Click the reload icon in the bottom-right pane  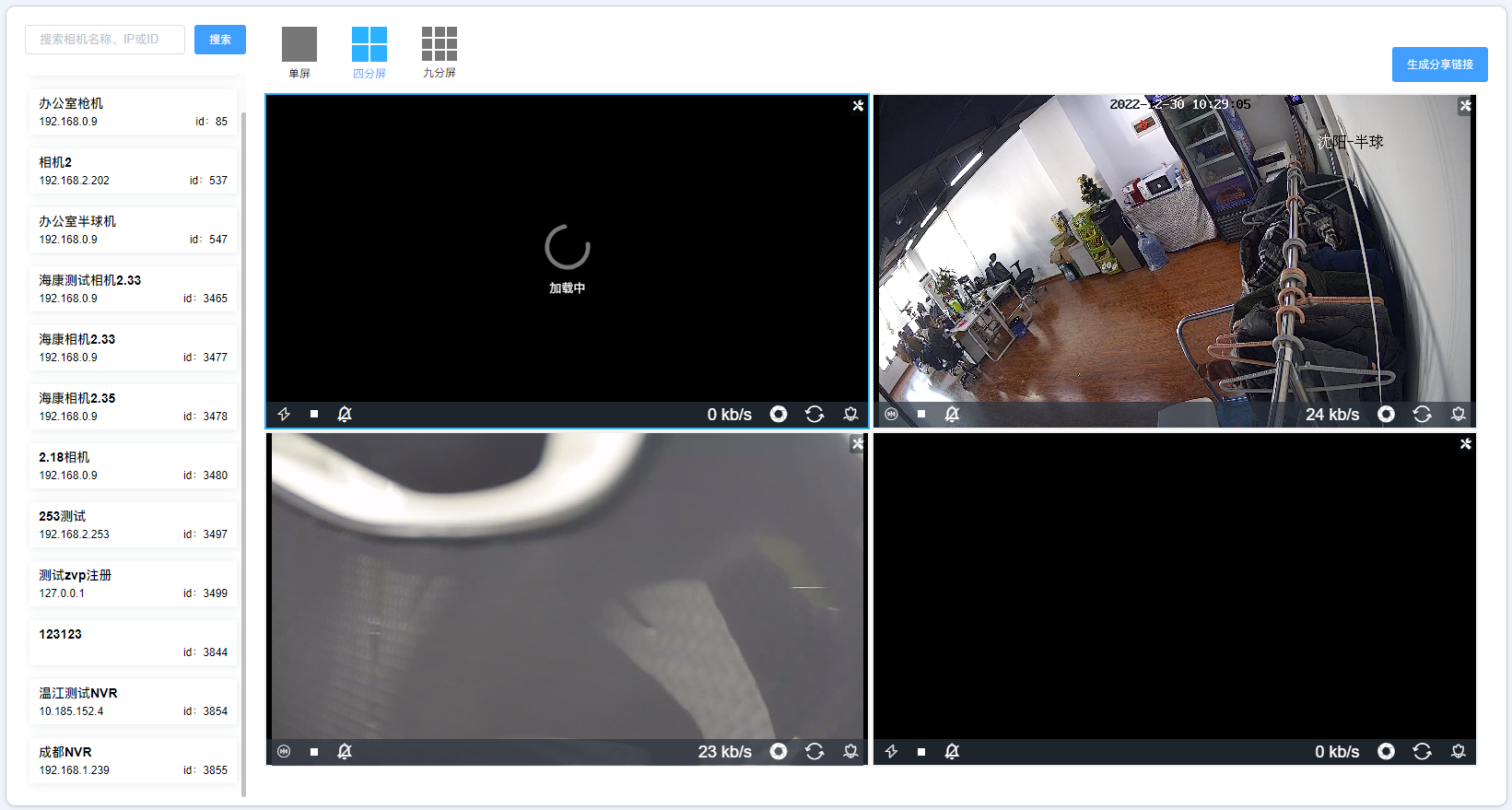coord(1422,752)
